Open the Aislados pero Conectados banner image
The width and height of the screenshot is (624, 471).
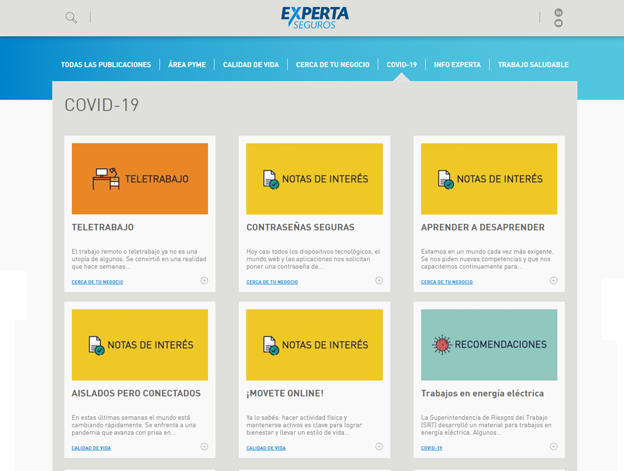(x=140, y=344)
